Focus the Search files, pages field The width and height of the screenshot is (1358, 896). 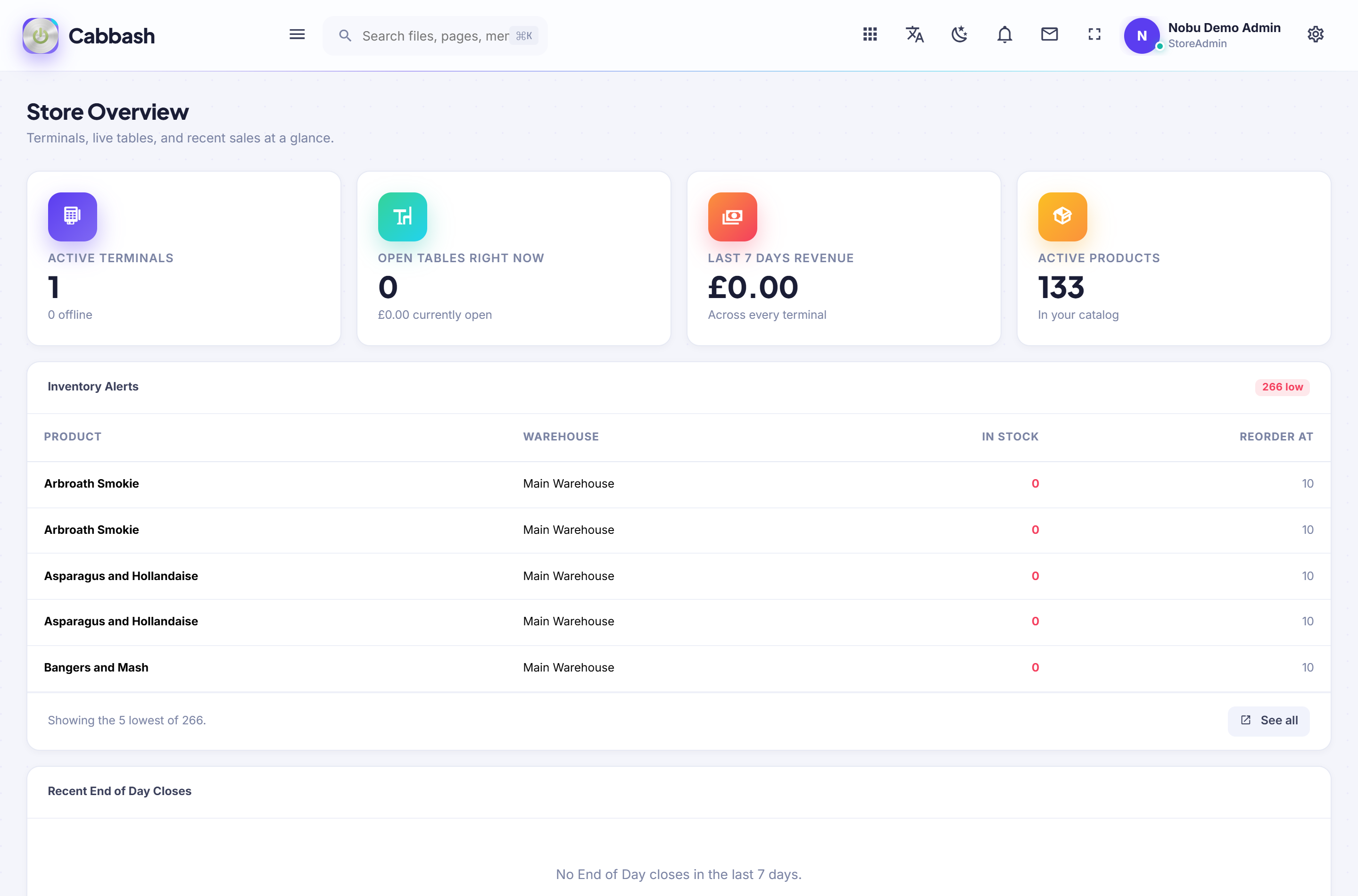(435, 36)
